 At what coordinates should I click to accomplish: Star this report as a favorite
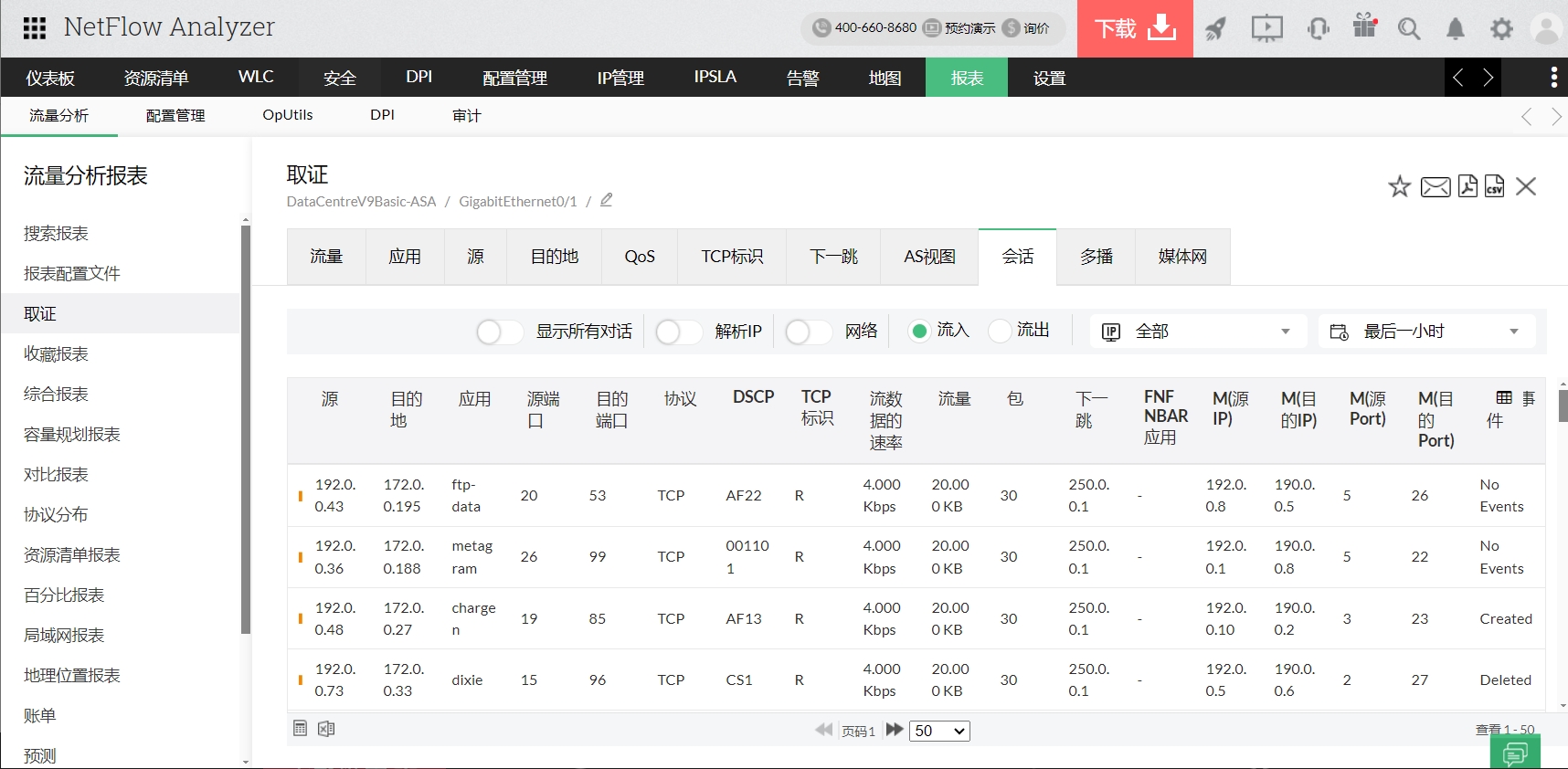[x=1399, y=187]
